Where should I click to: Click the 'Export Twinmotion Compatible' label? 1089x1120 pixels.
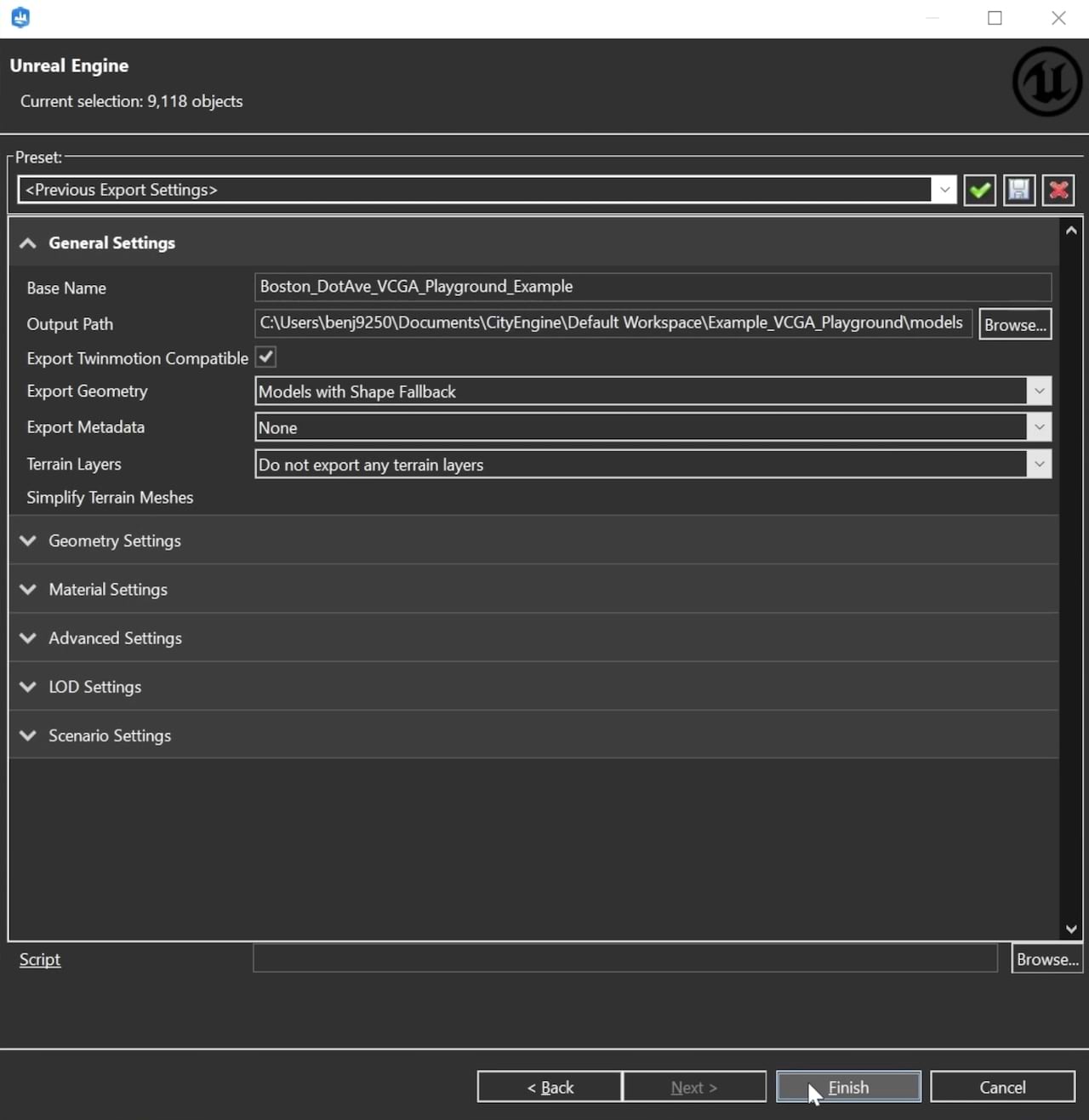(137, 358)
